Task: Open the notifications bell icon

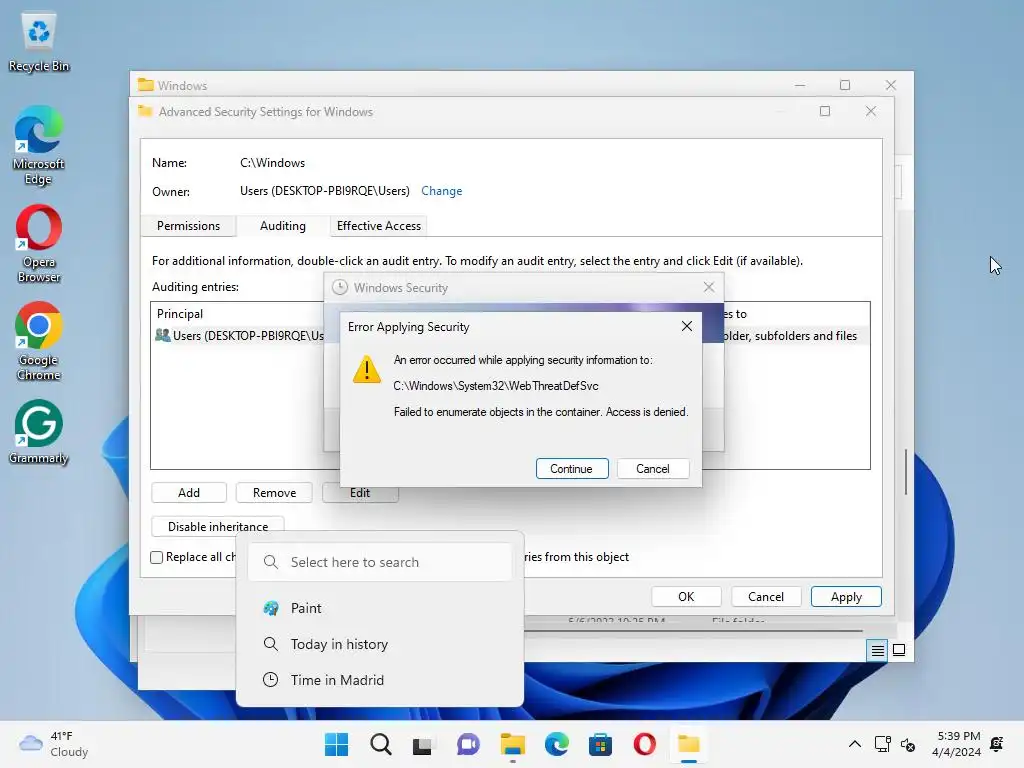Action: [997, 744]
